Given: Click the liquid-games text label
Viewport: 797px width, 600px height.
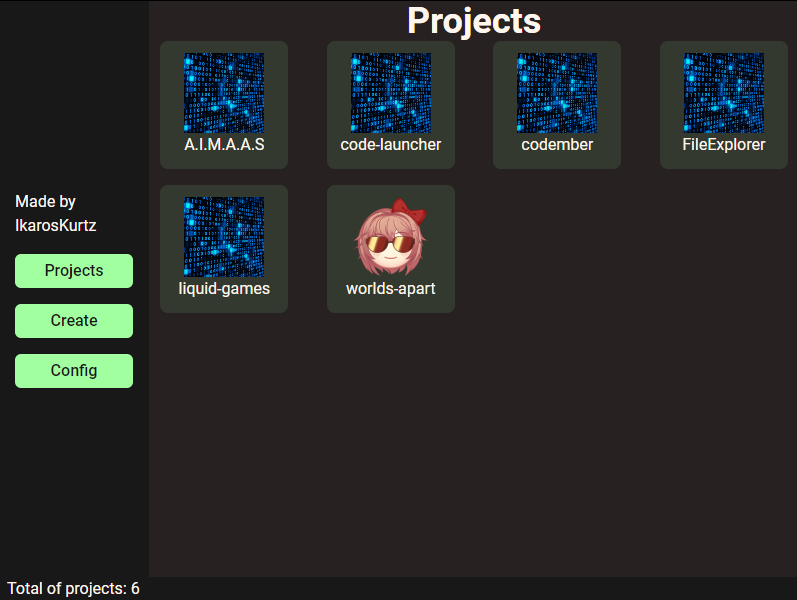Looking at the screenshot, I should click(224, 289).
